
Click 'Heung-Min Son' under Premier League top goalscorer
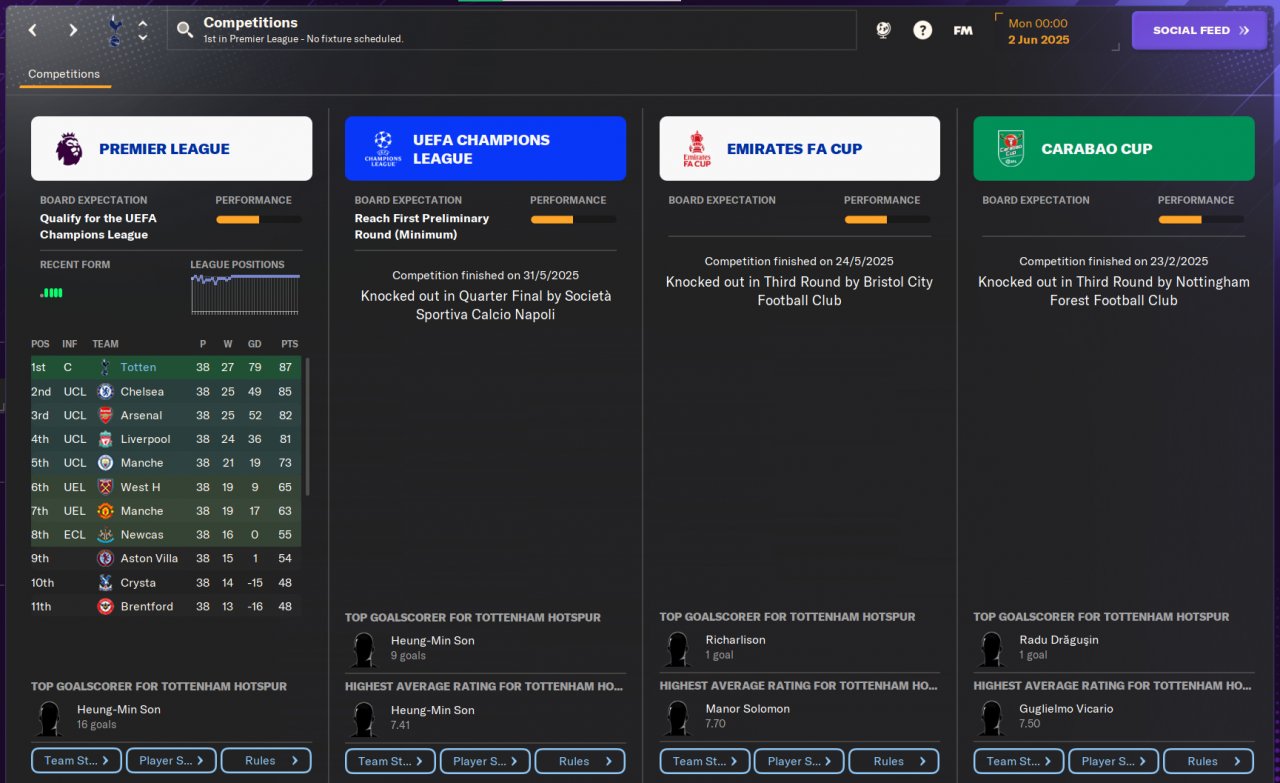(x=118, y=709)
